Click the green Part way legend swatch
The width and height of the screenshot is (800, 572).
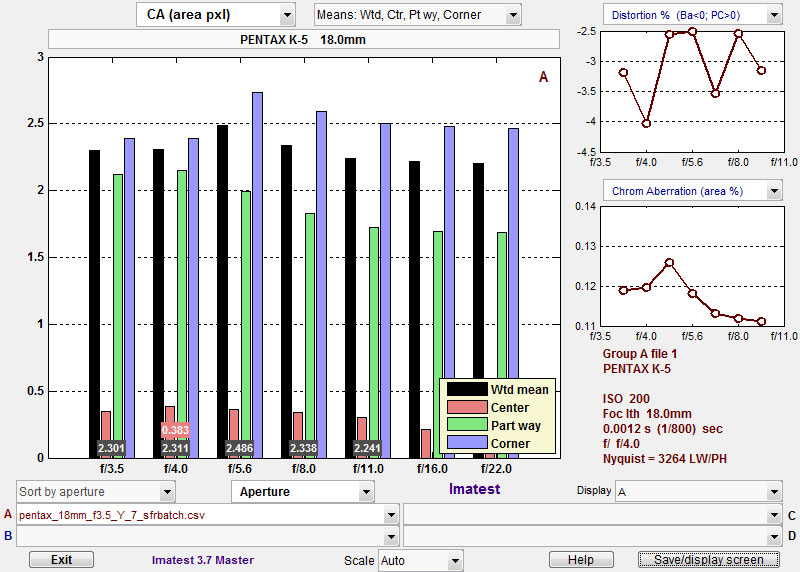(x=467, y=425)
